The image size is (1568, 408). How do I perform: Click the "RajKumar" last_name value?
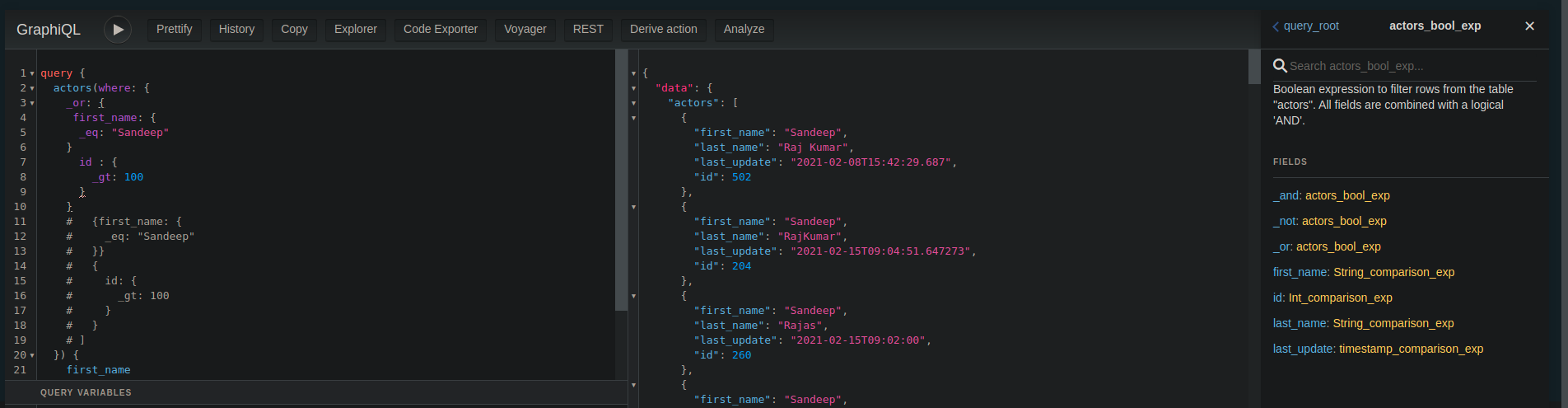point(810,237)
